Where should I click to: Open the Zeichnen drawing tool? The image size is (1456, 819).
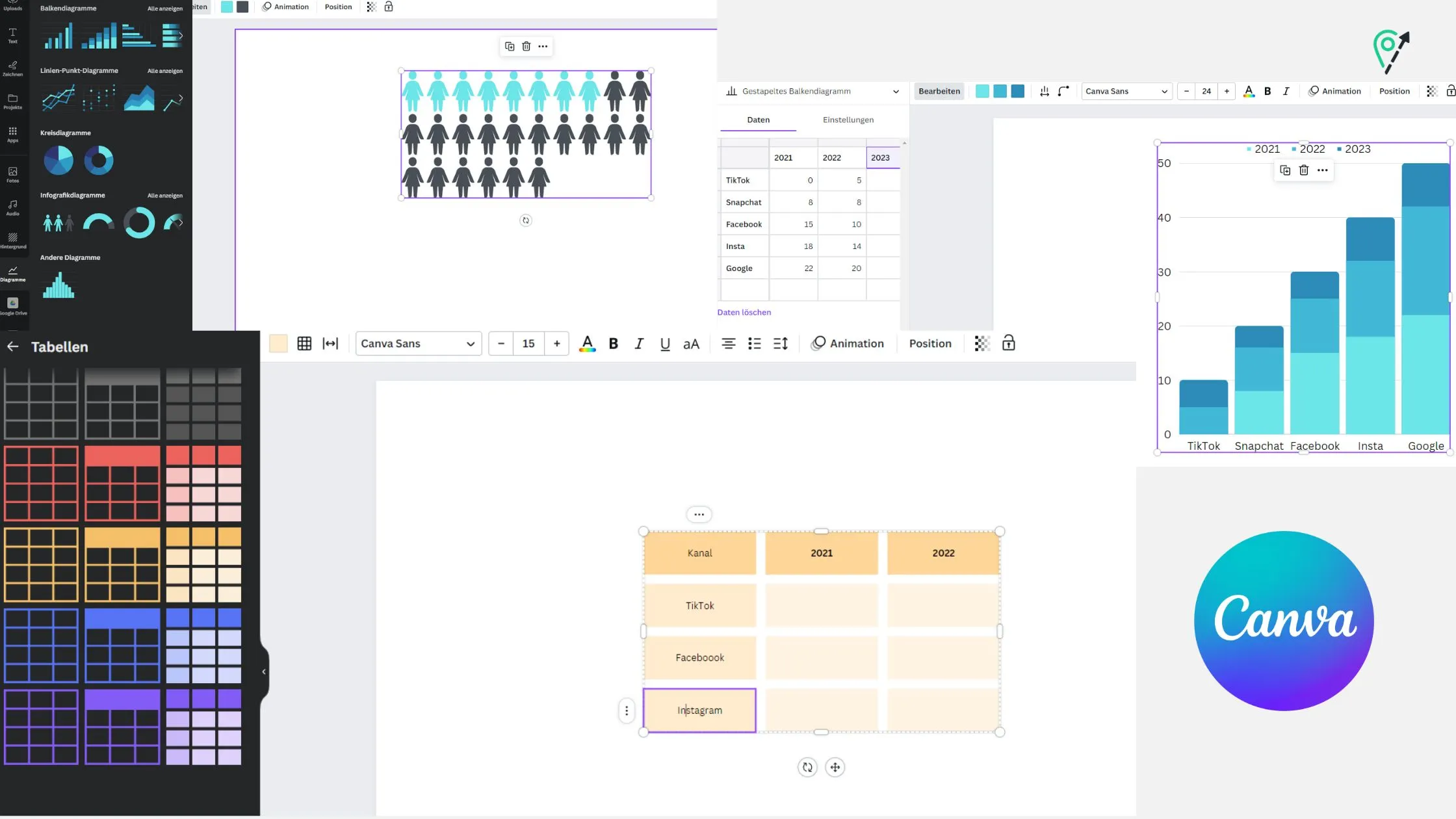click(x=12, y=68)
